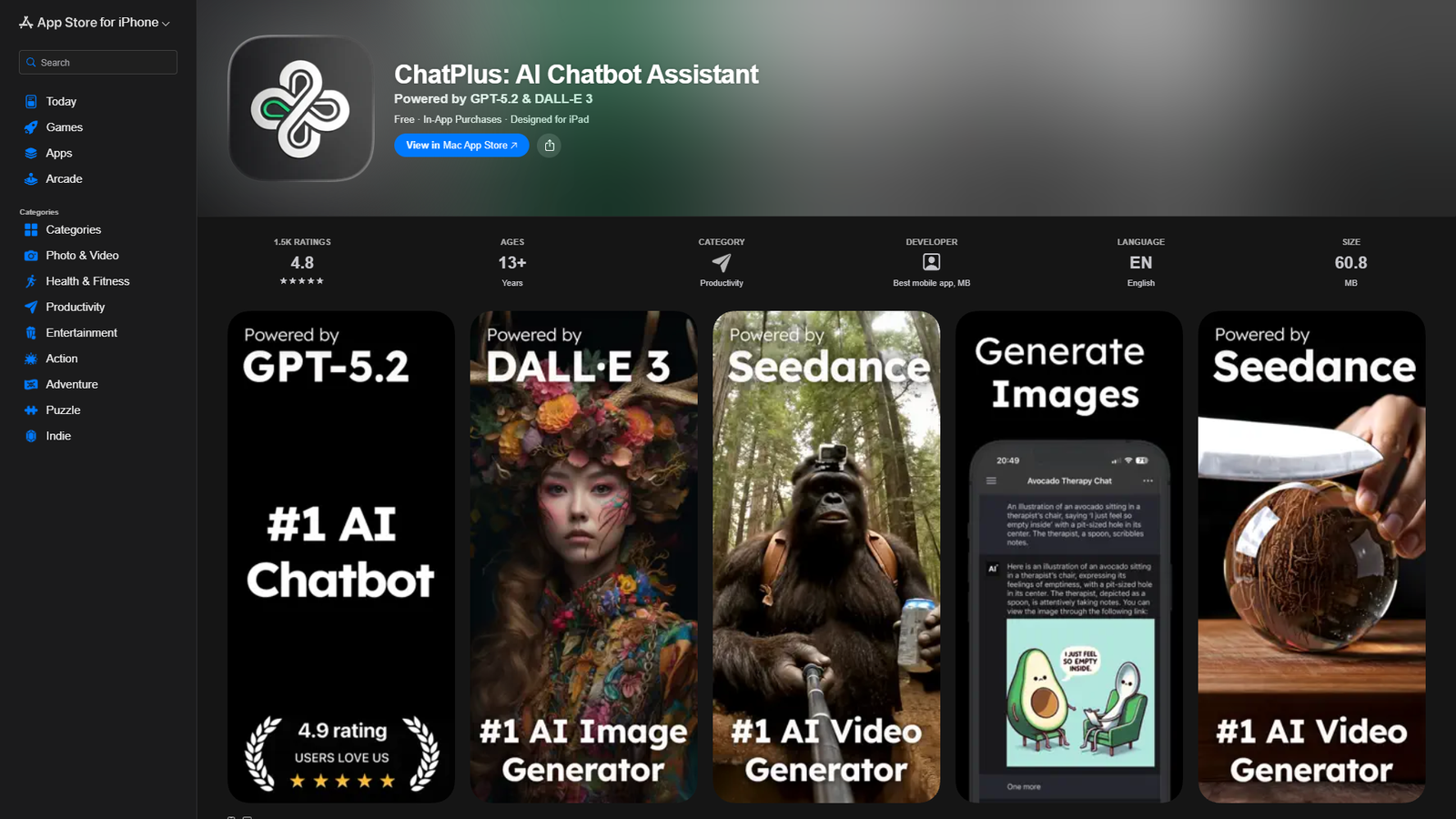1456x819 pixels.
Task: Open the DALL·E 3 Image Generator screenshot
Action: click(x=584, y=557)
